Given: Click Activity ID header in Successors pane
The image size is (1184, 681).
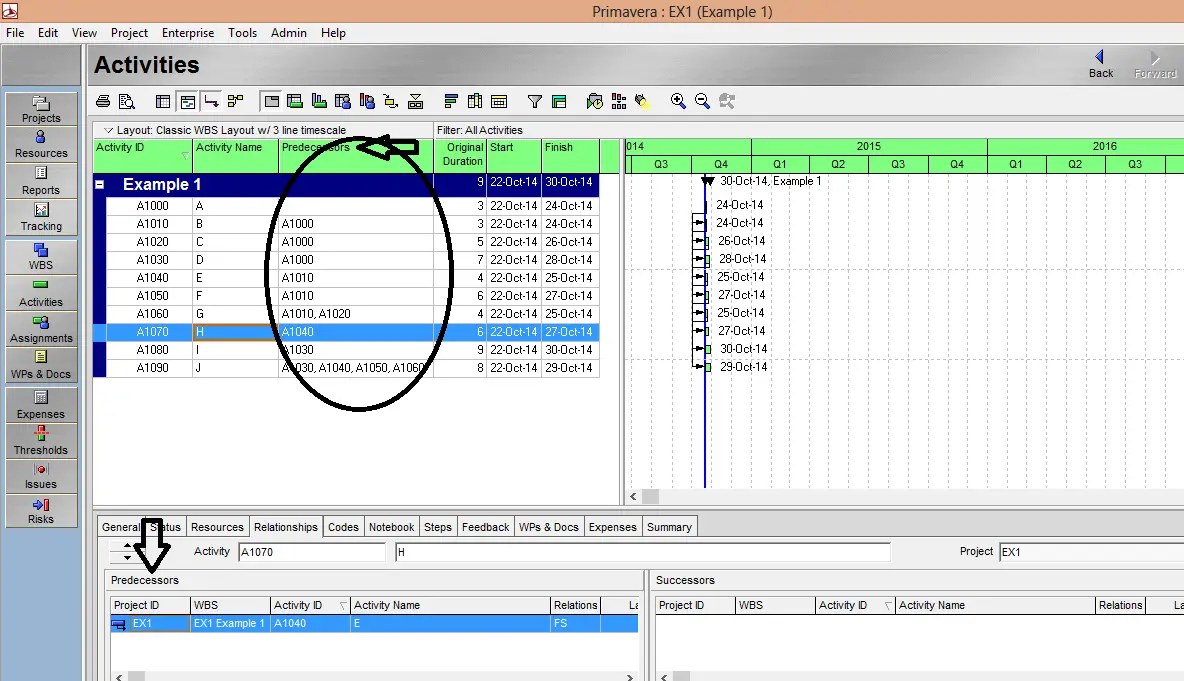Looking at the screenshot, I should click(855, 606).
